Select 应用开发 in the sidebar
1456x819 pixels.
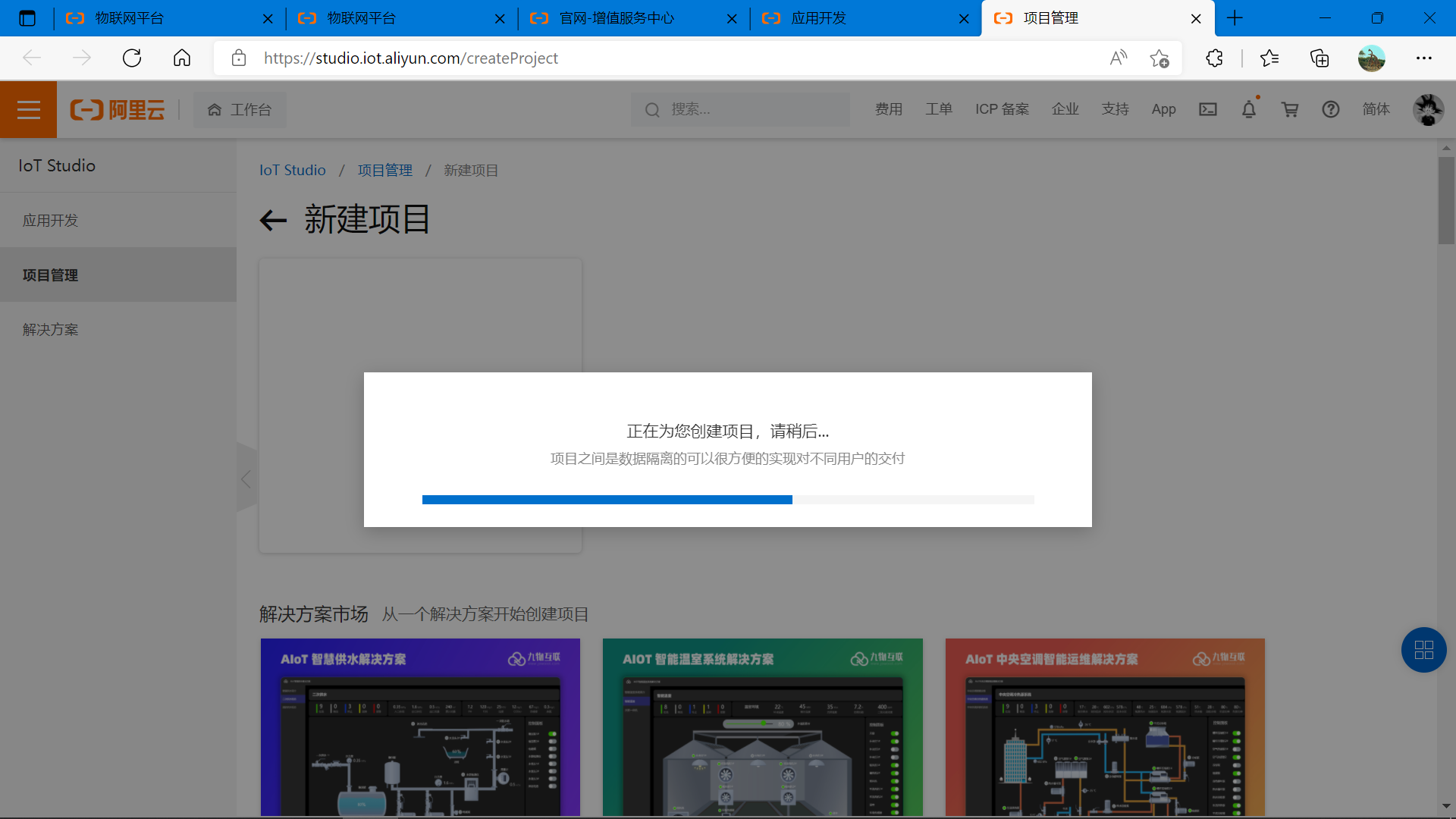(51, 221)
